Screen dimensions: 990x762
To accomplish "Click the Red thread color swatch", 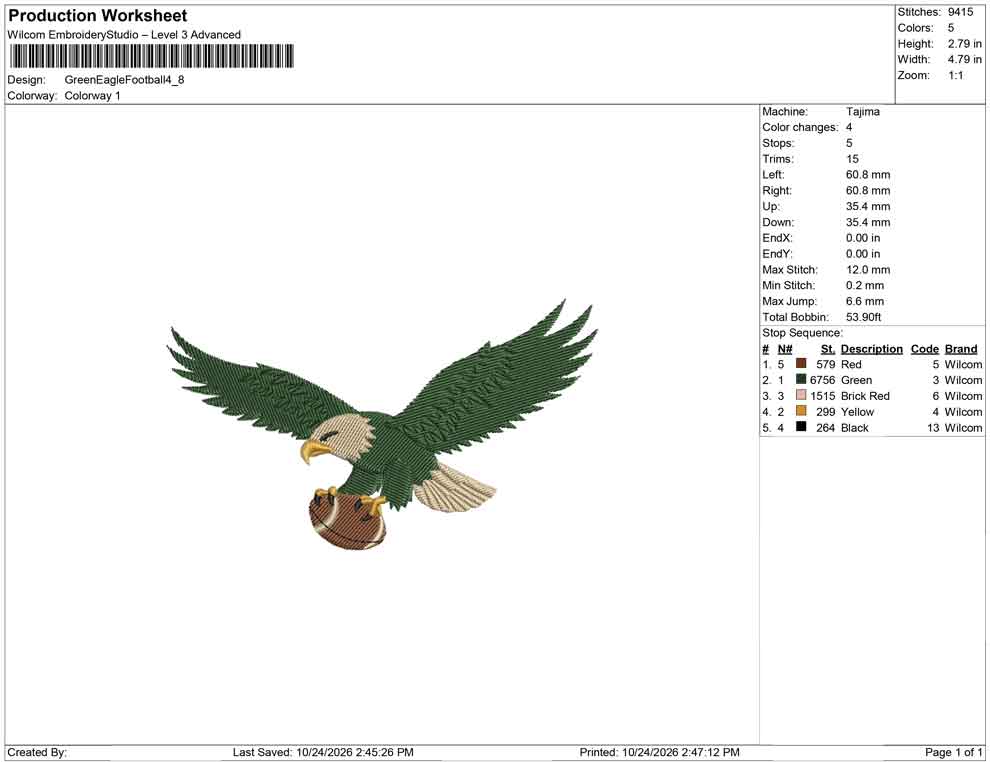I will click(x=801, y=364).
